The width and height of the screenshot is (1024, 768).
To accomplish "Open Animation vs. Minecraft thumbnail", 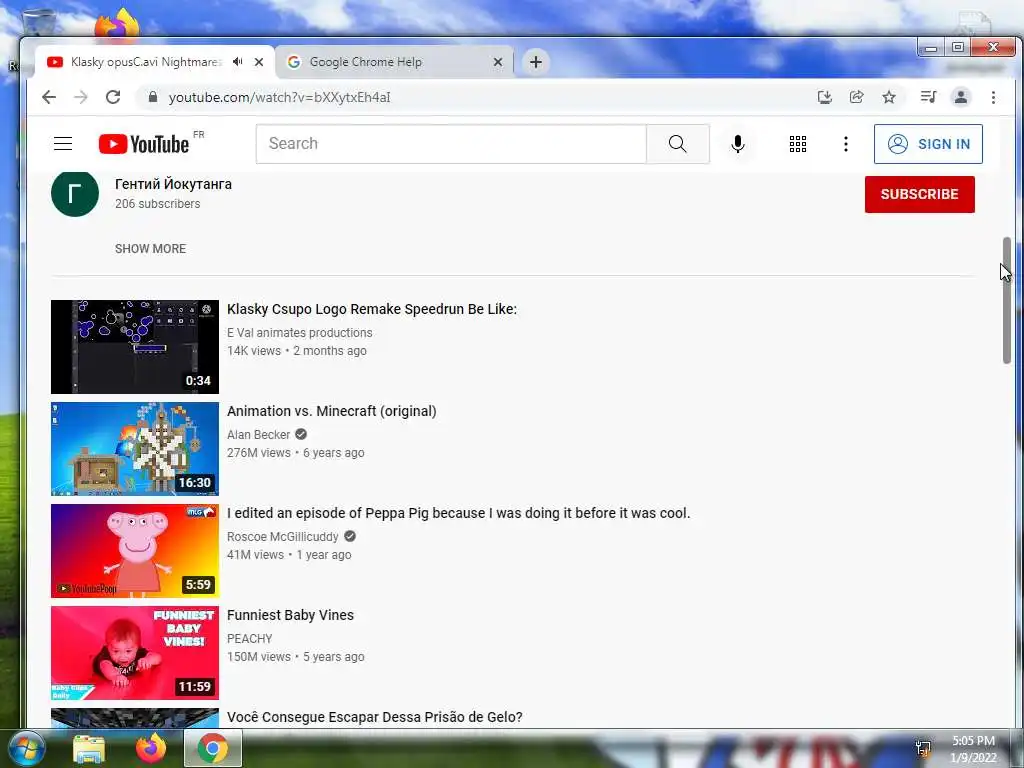I will tap(135, 449).
